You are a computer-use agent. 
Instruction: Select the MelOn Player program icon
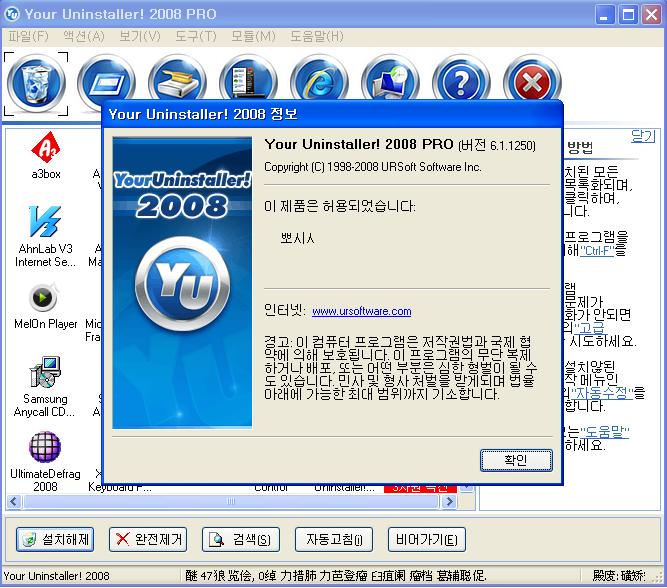tap(43, 297)
